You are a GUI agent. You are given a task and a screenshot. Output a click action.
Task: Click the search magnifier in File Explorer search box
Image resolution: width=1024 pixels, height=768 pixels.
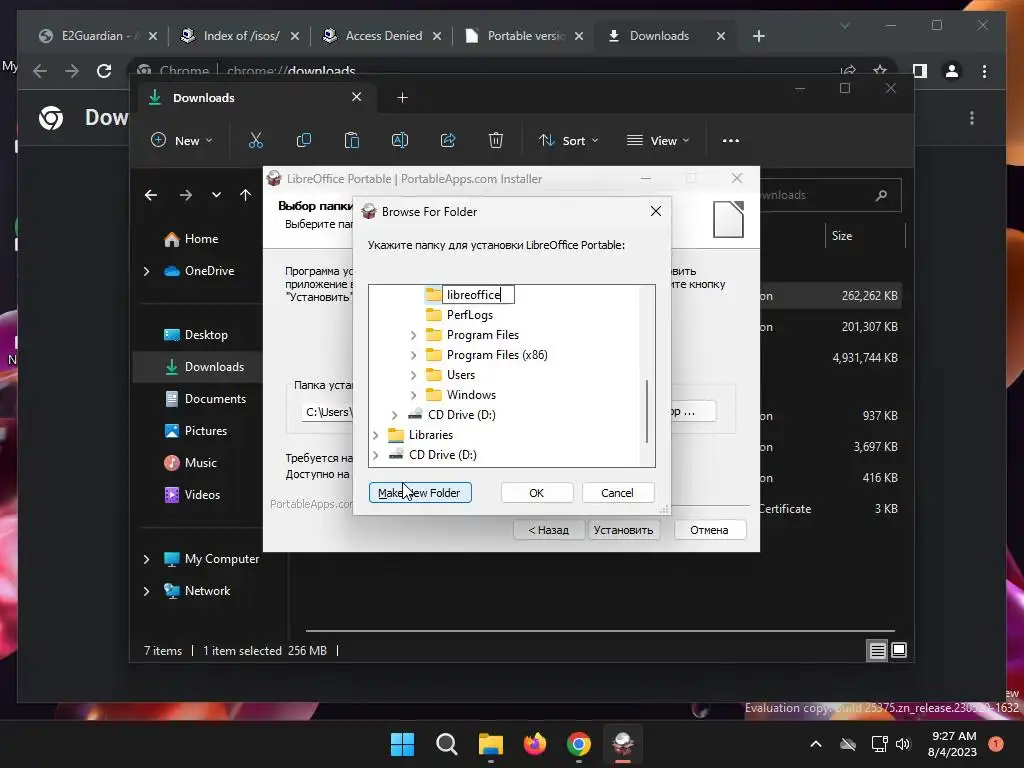[881, 195]
